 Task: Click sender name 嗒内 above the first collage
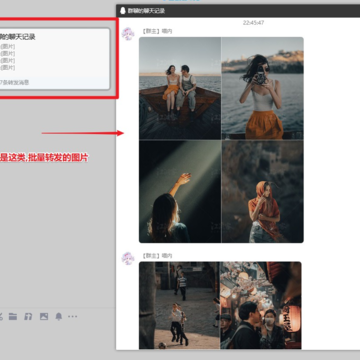[167, 31]
